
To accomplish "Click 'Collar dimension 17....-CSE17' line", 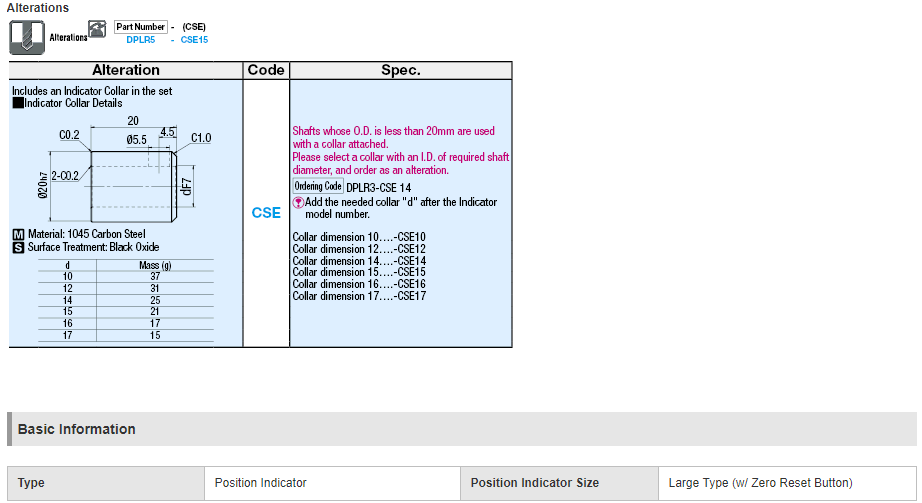I will tap(359, 296).
